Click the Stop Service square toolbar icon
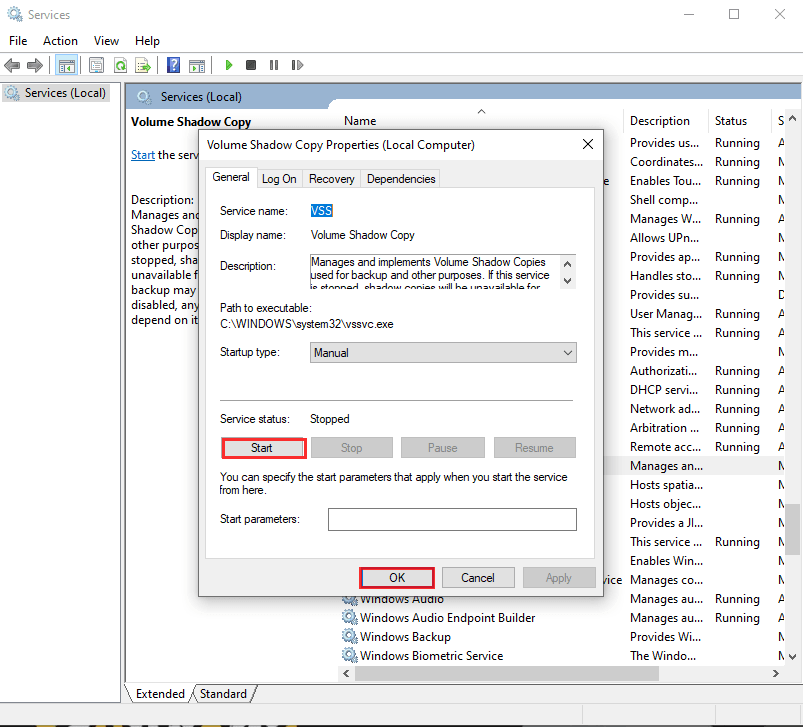The image size is (803, 727). 251,65
